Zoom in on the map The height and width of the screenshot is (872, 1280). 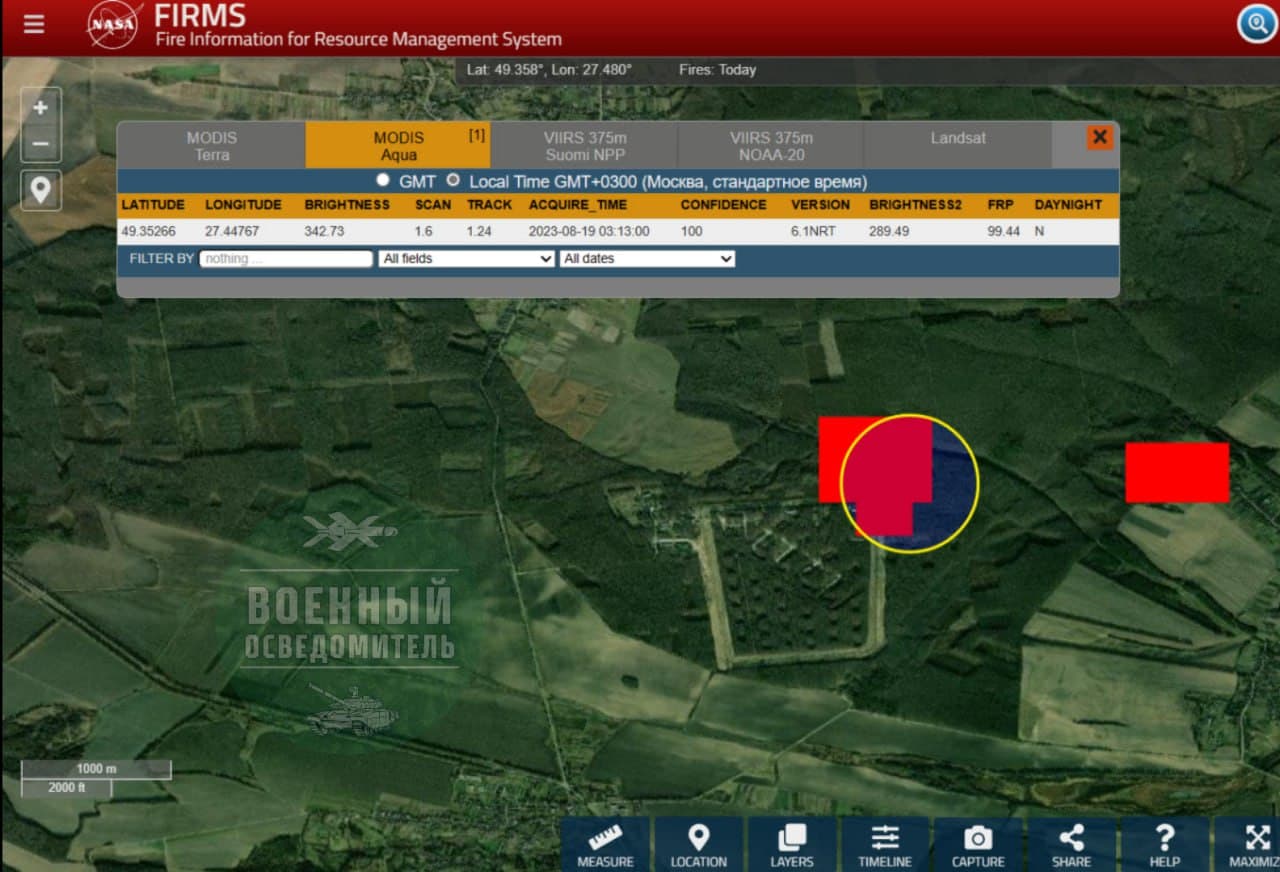pos(41,107)
